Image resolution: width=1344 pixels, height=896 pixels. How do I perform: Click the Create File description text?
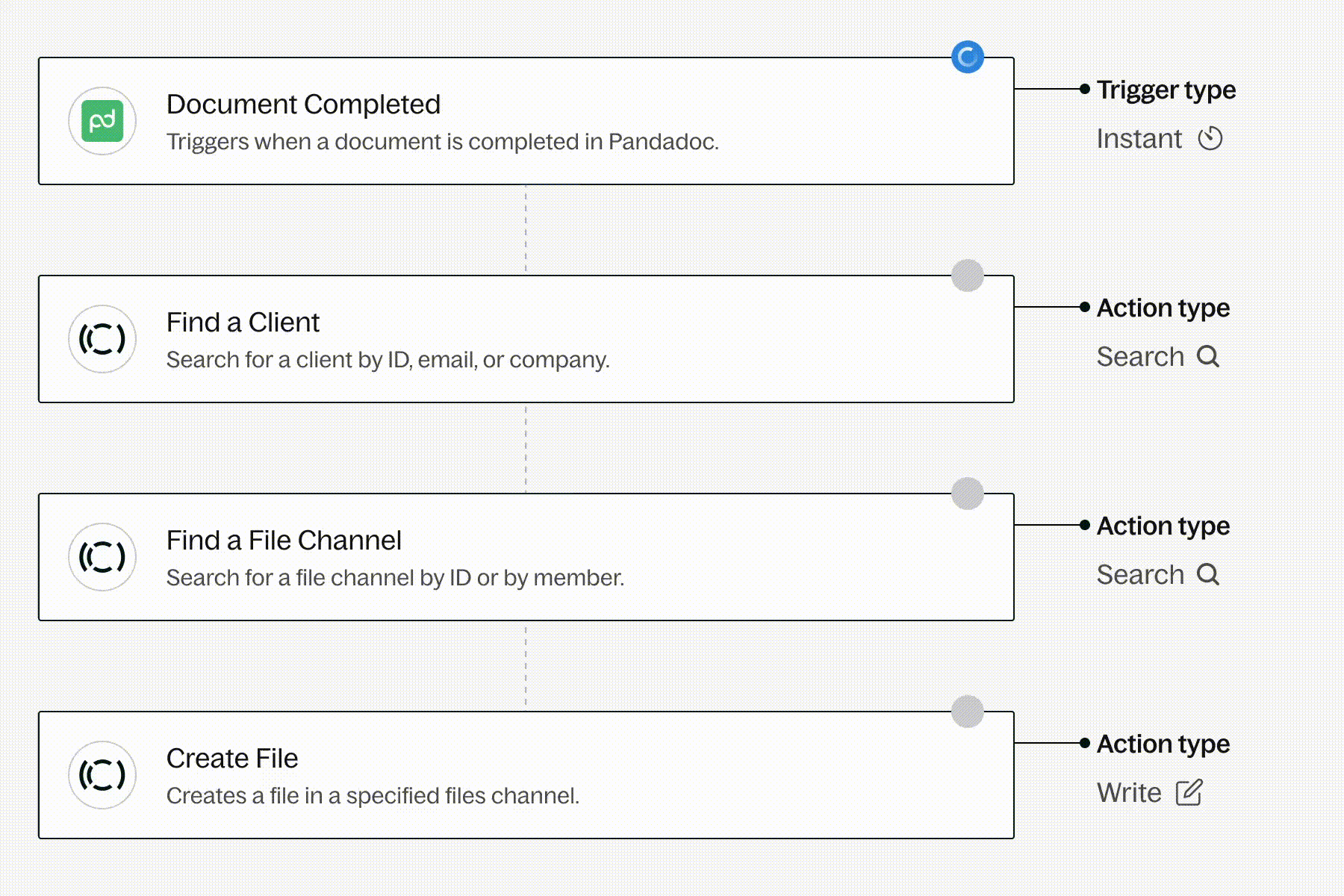(x=373, y=796)
